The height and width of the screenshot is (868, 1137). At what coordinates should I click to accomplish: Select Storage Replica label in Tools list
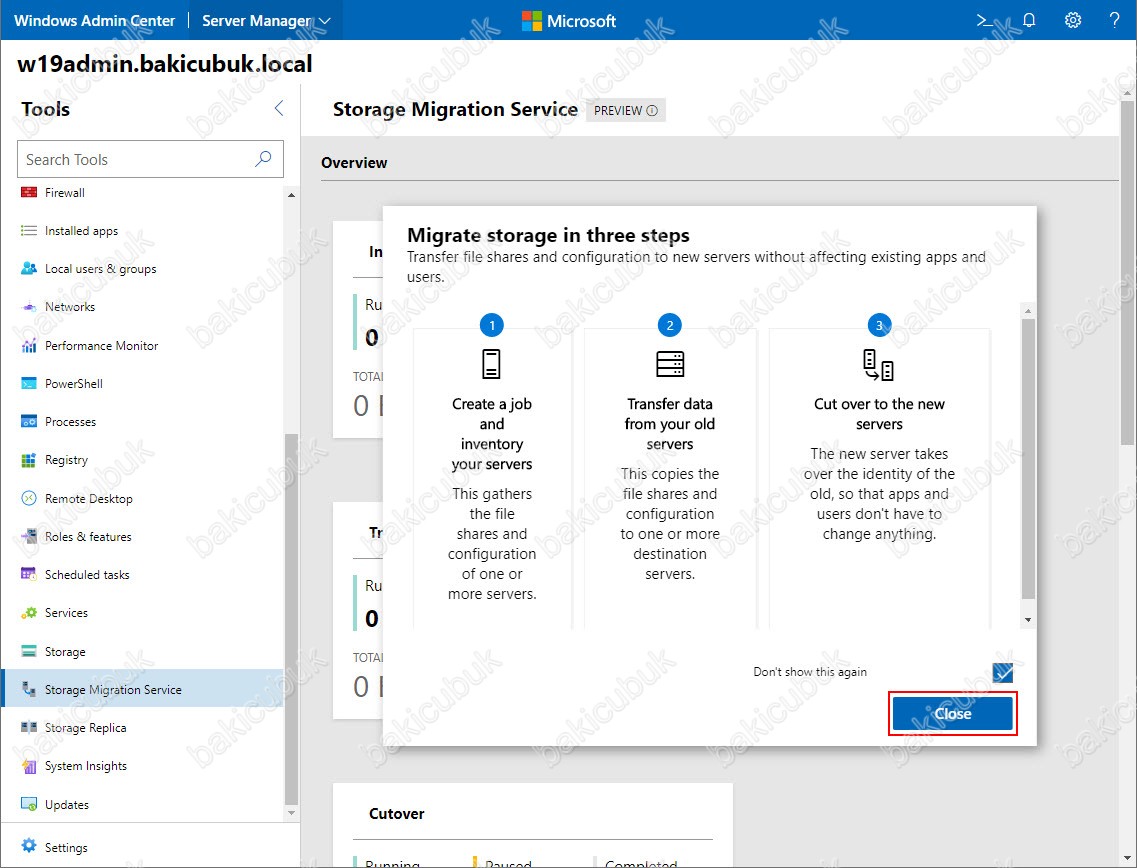pyautogui.click(x=86, y=727)
